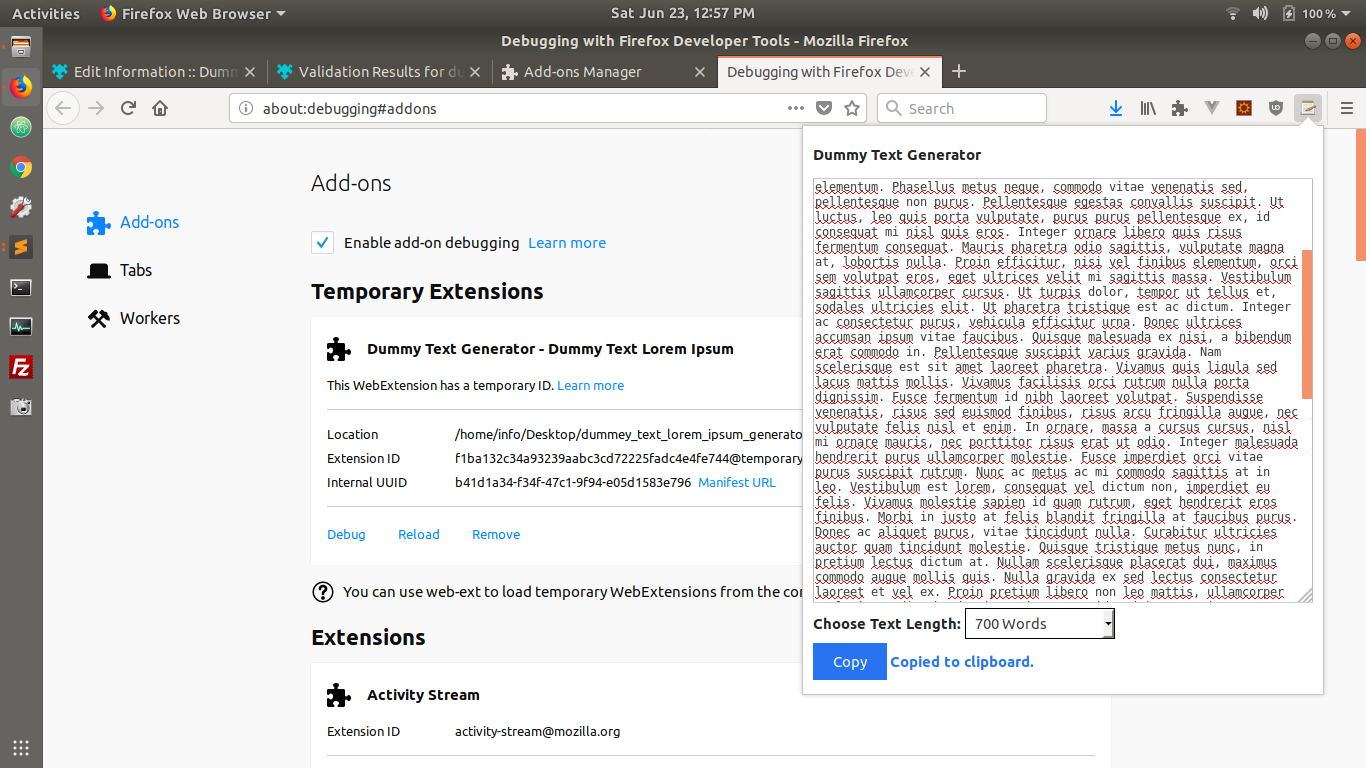This screenshot has width=1366, height=768.
Task: Open the Manifest URL link
Action: pos(737,482)
